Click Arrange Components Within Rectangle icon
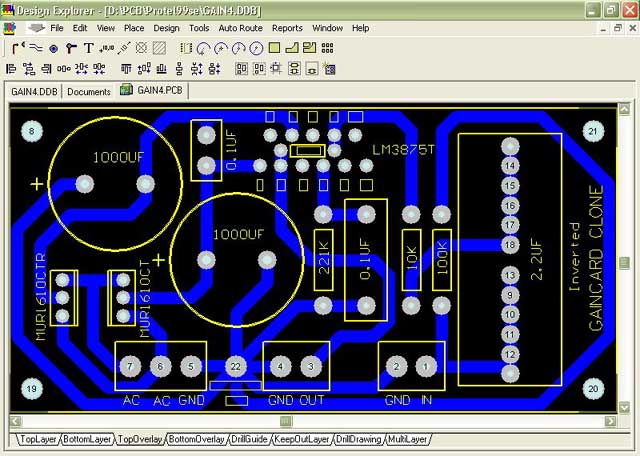Image resolution: width=640 pixels, height=456 pixels. [x=259, y=69]
